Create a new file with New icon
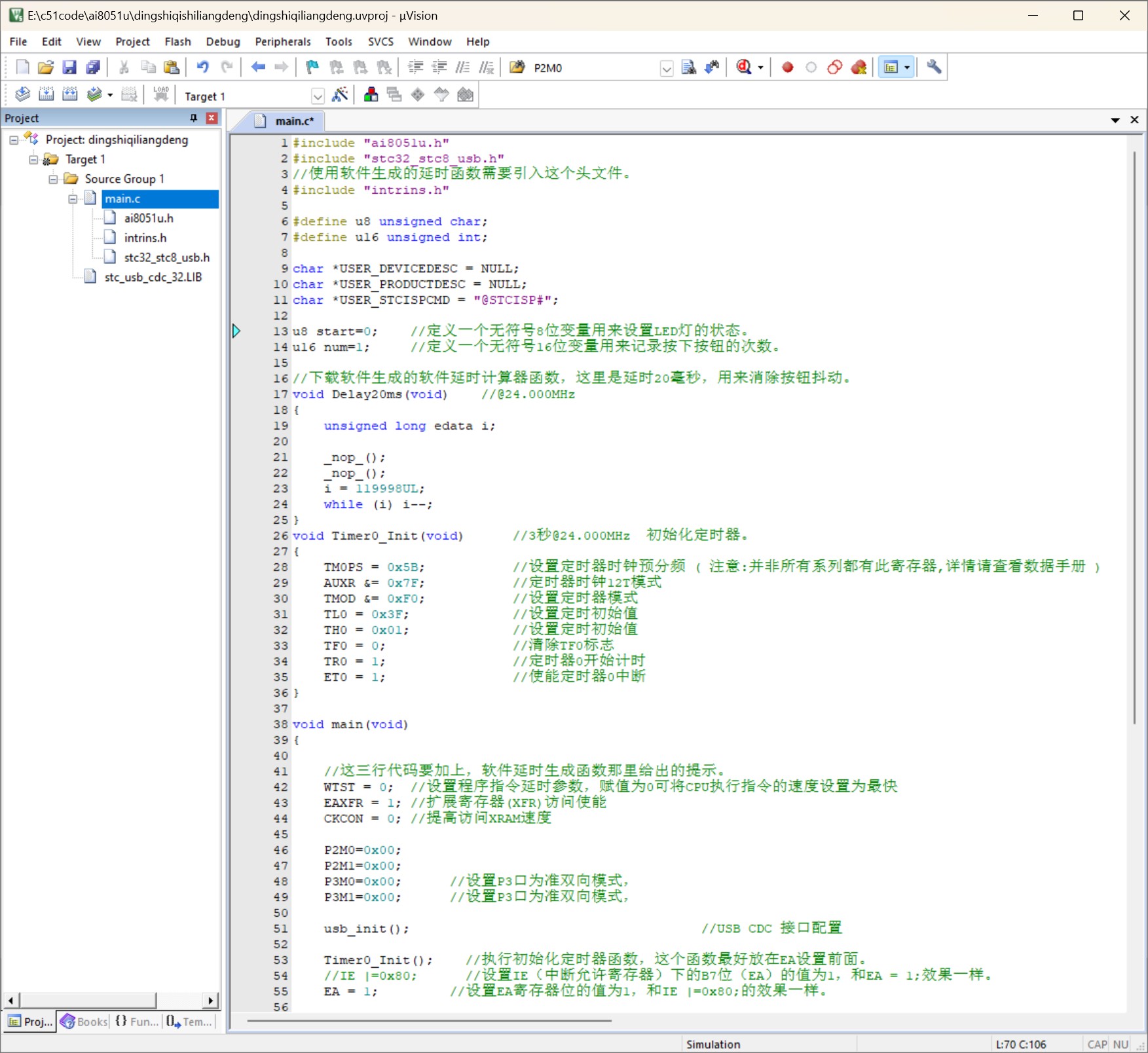Screen dimensions: 1148x1053 [x=22, y=67]
